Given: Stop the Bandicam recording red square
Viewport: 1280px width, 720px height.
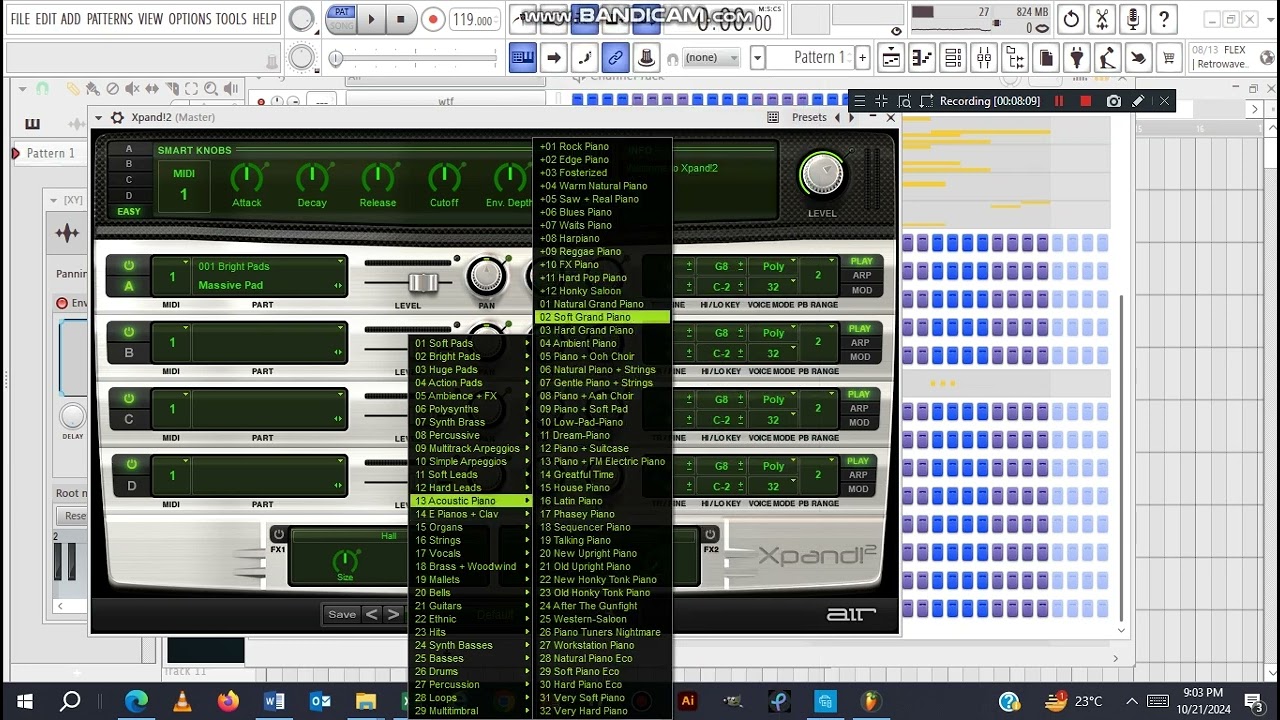Looking at the screenshot, I should click(x=1086, y=101).
